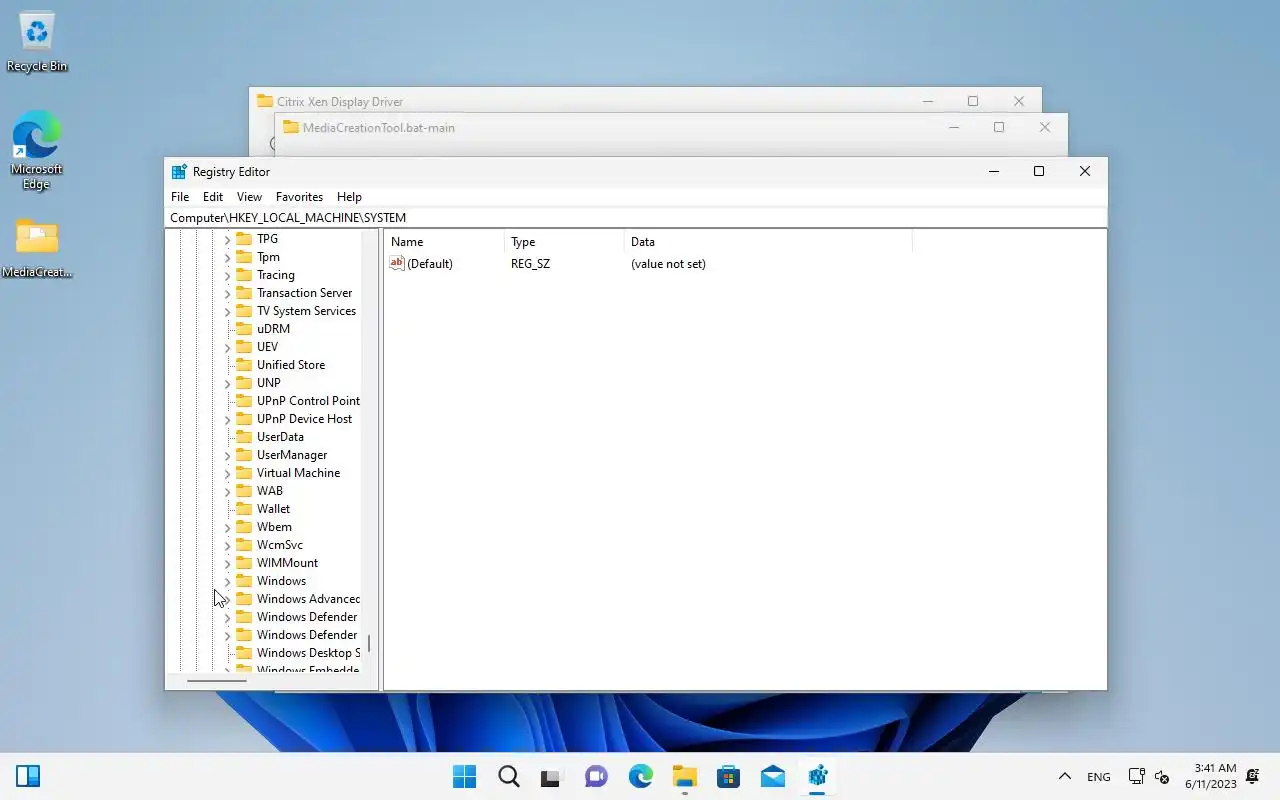Open the Edit menu

click(x=213, y=197)
